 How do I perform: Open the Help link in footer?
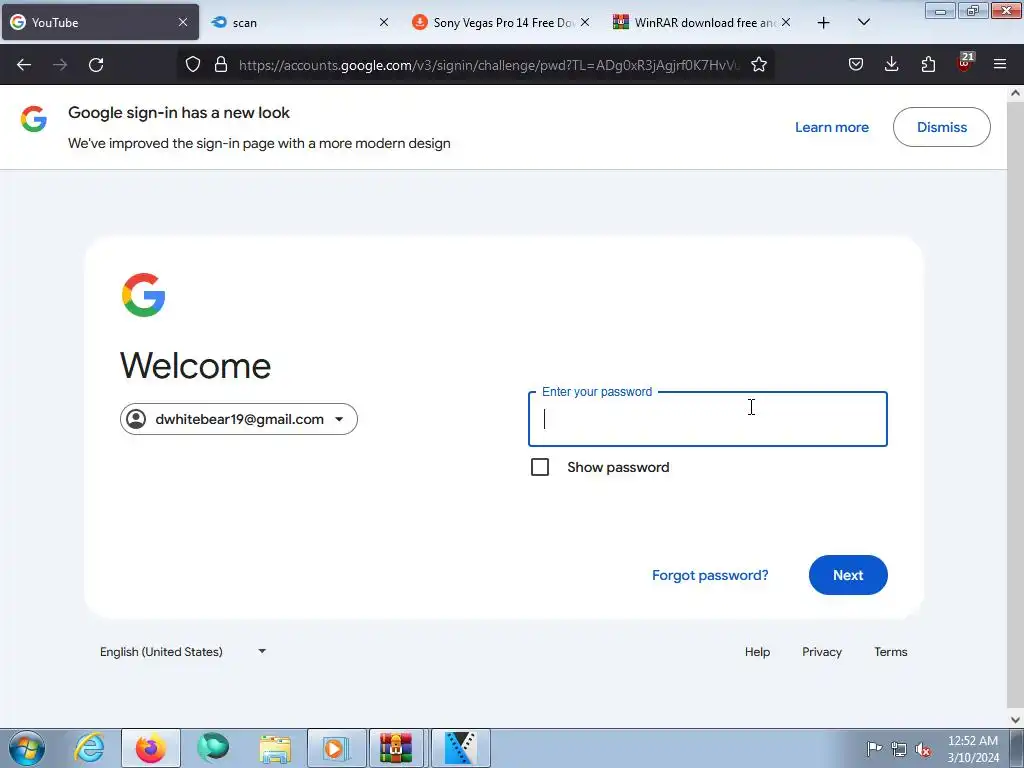(758, 652)
